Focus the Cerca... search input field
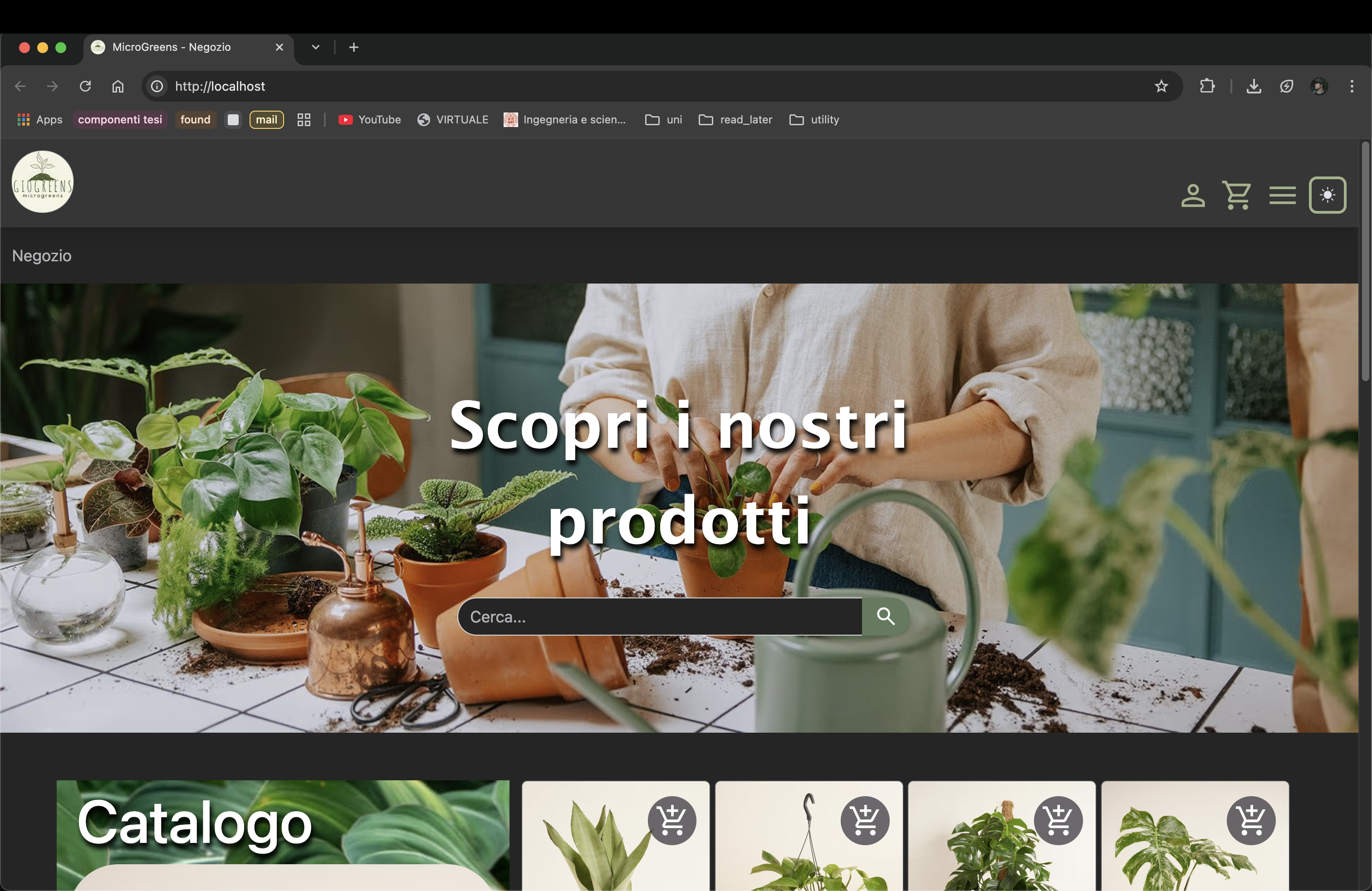1372x891 pixels. click(x=660, y=617)
